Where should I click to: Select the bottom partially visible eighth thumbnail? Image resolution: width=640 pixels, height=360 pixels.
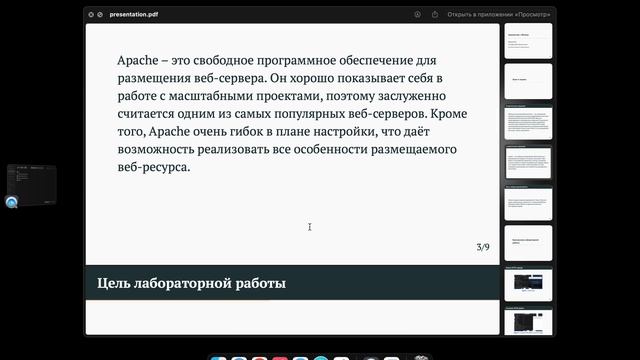[x=528, y=322]
